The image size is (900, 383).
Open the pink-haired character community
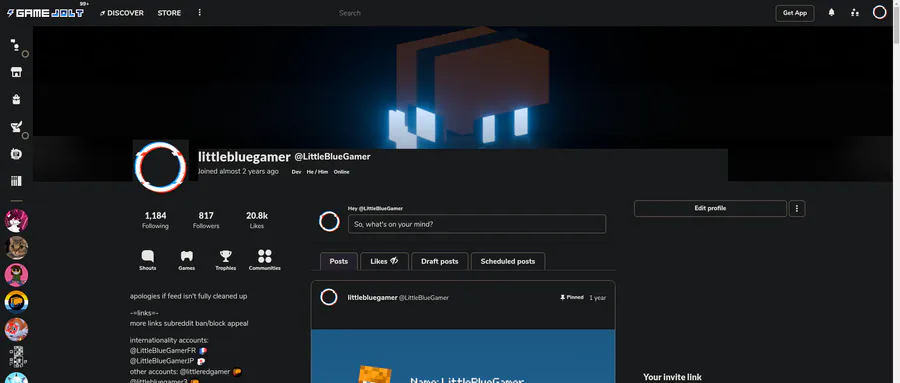pos(16,220)
